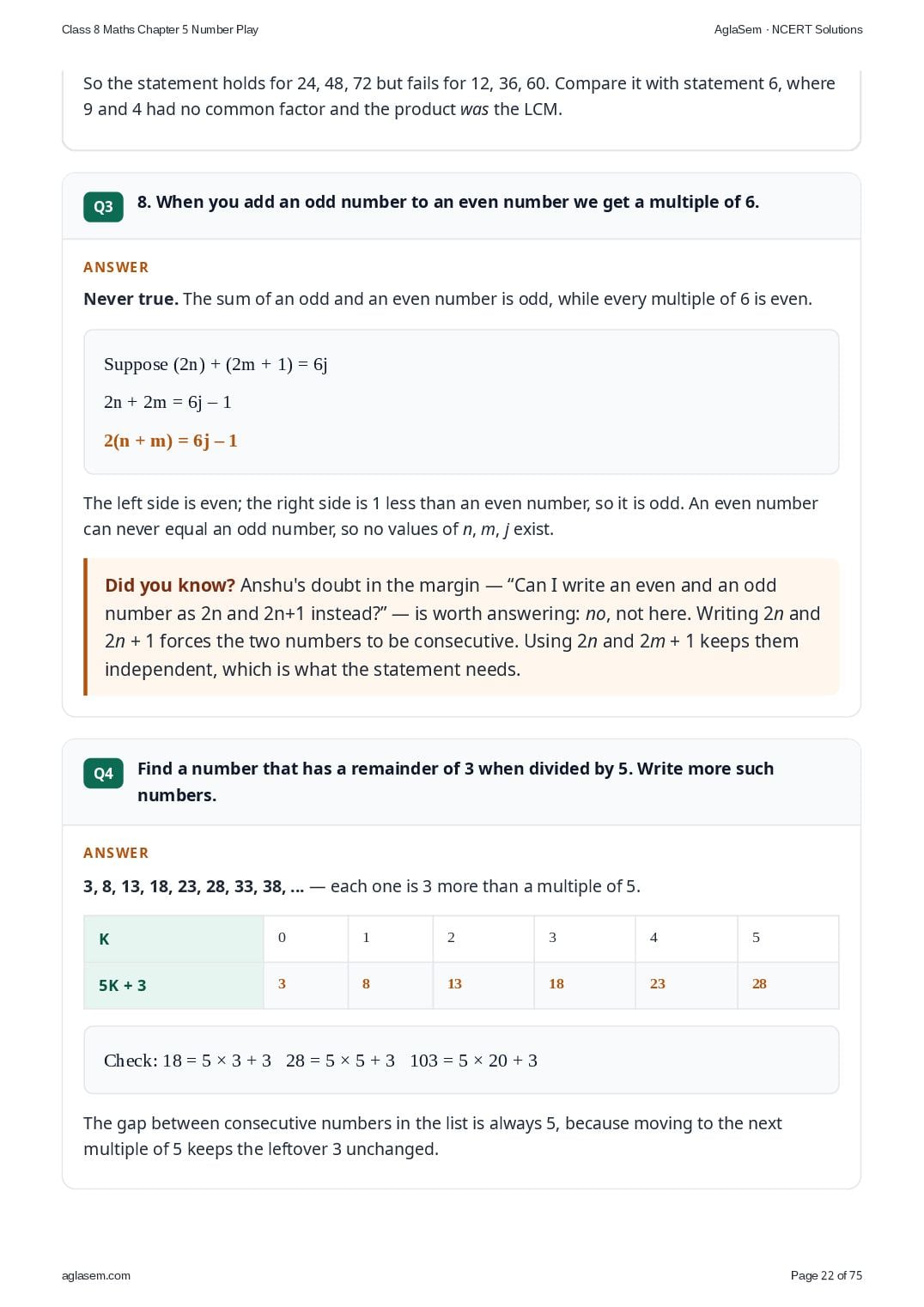Click the table cell with value 13
This screenshot has width=924, height=1307.
(483, 985)
